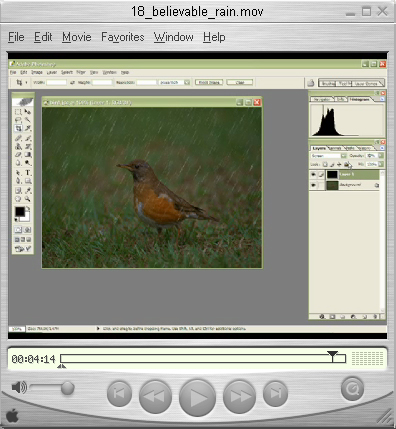Toggle lock position in Layers panel
The image size is (396, 429).
(x=339, y=164)
